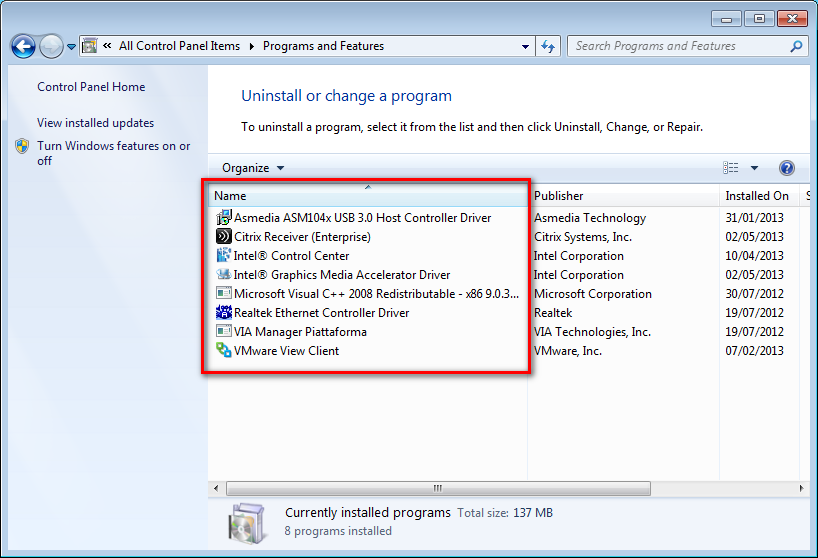Click the change view icon

tap(730, 167)
